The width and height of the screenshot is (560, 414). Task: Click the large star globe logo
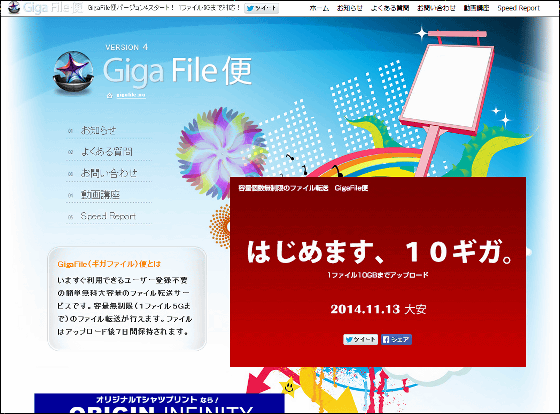pos(74,73)
